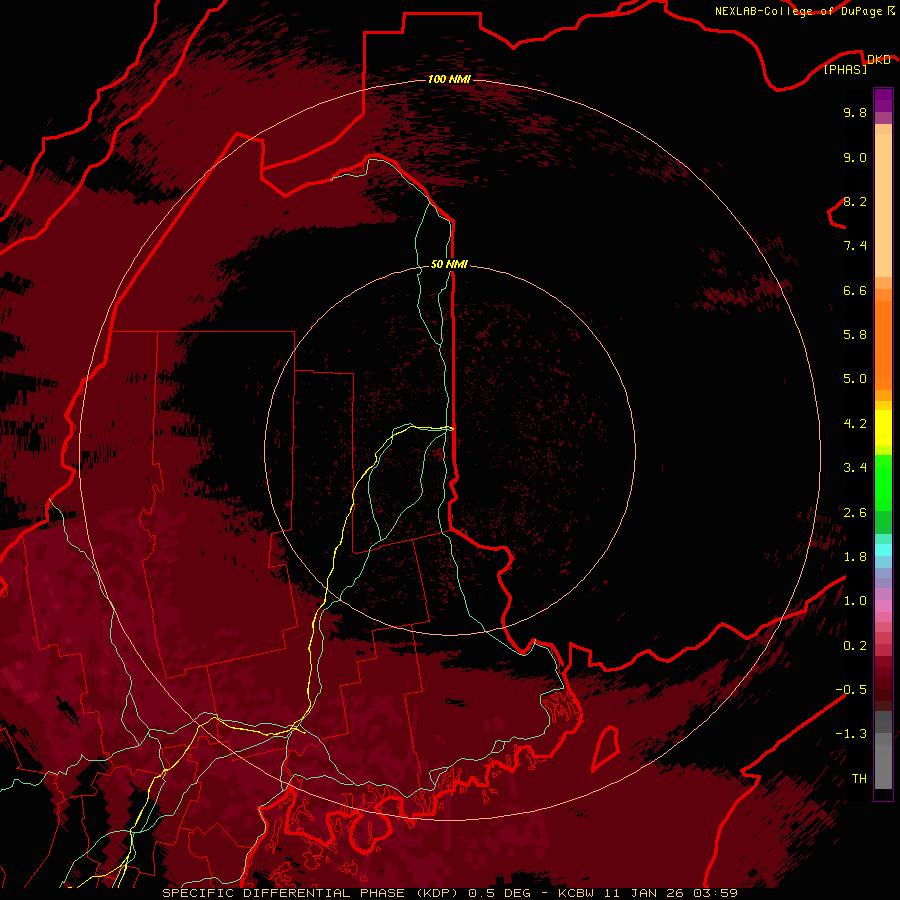Click the 5.0 scale value
900x900 pixels.
pos(855,379)
